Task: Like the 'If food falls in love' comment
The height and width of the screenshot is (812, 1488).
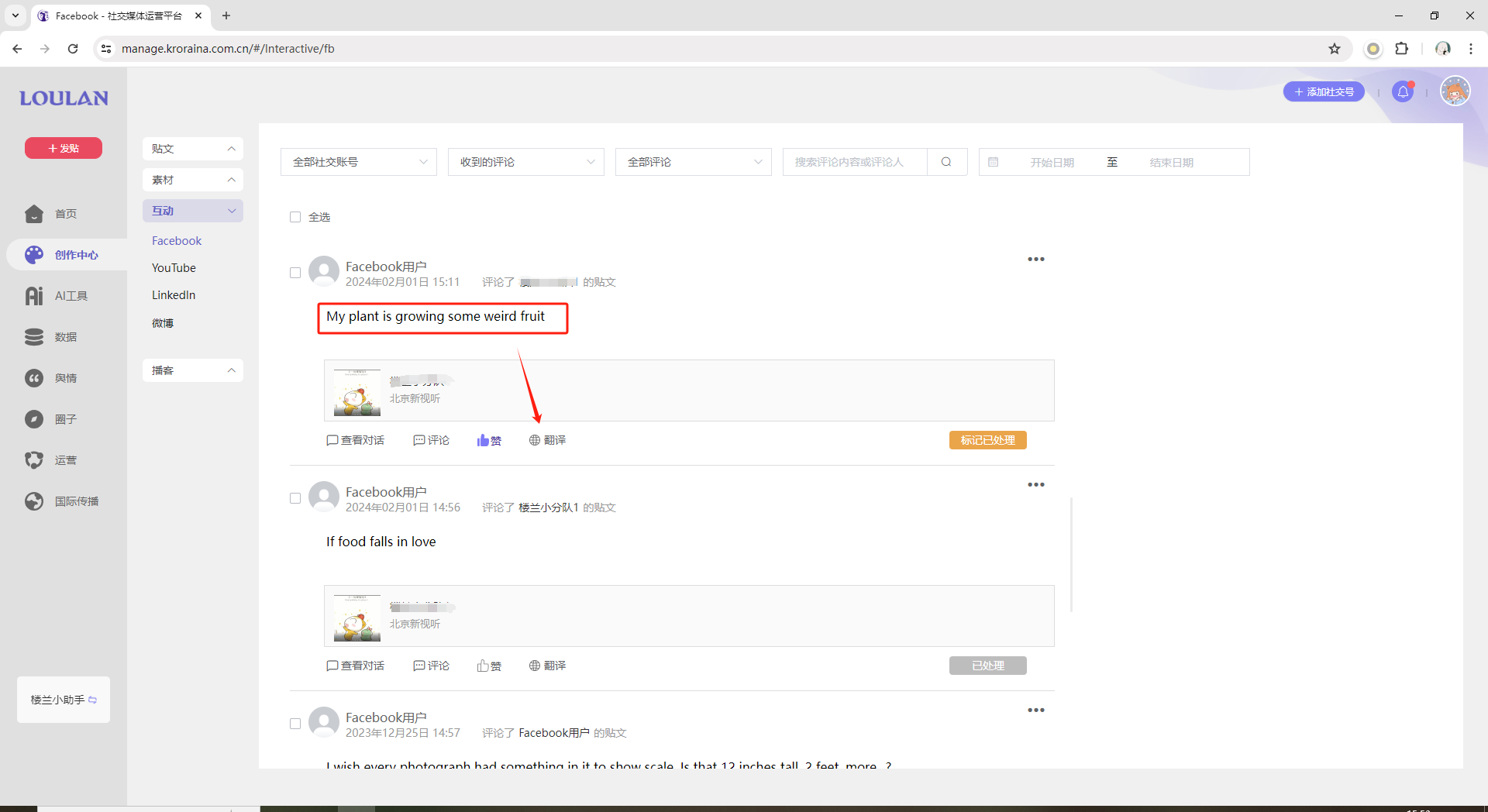Action: (489, 666)
